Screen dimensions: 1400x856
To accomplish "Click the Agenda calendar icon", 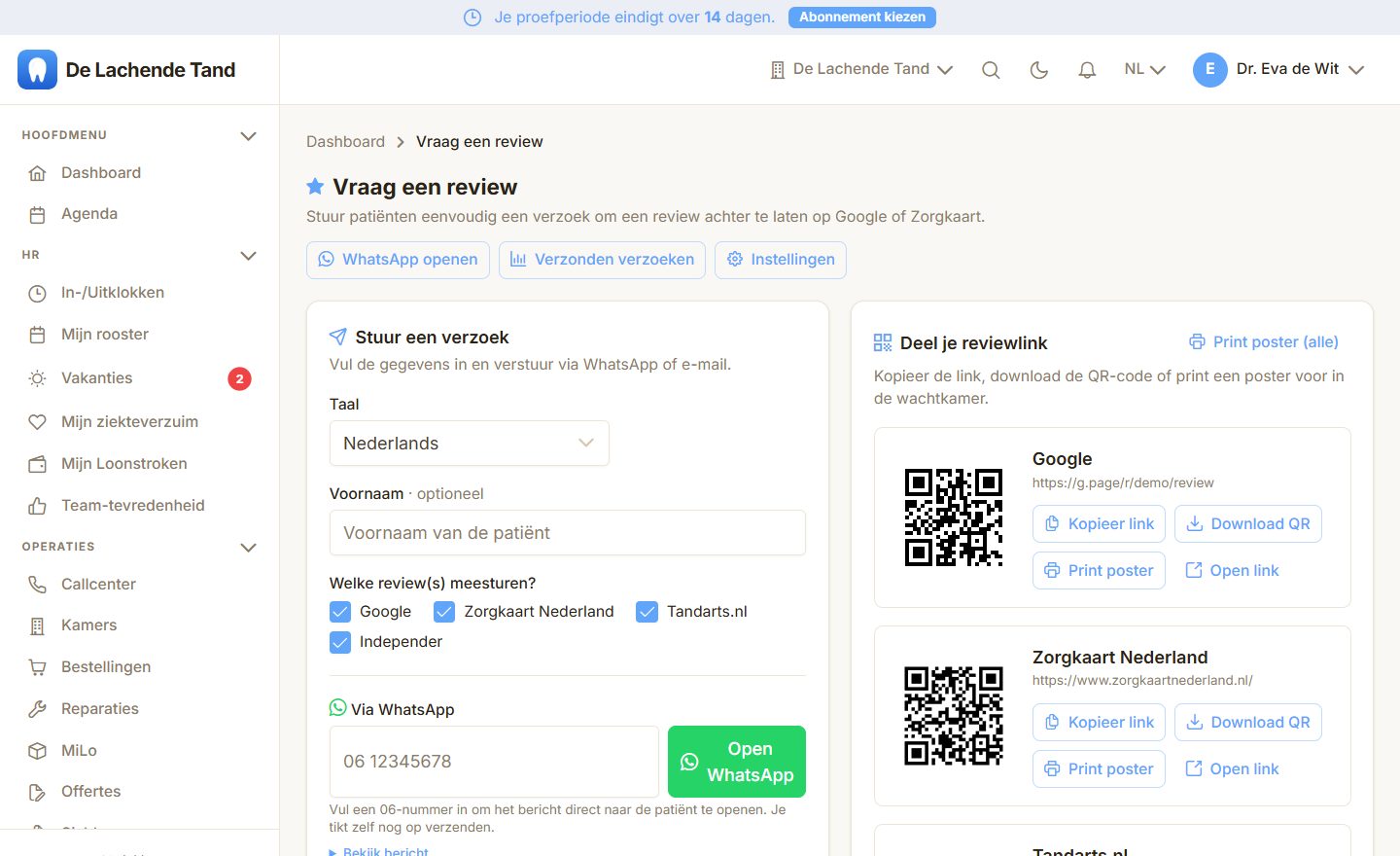I will tap(37, 214).
